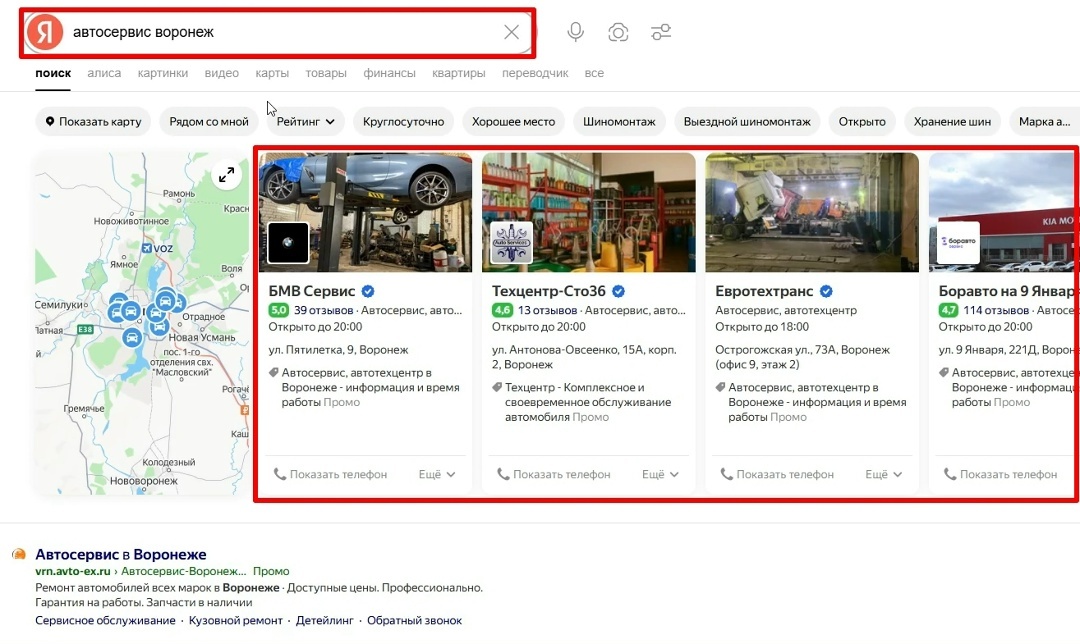Show phone number for БМВ Сервис

[x=331, y=474]
